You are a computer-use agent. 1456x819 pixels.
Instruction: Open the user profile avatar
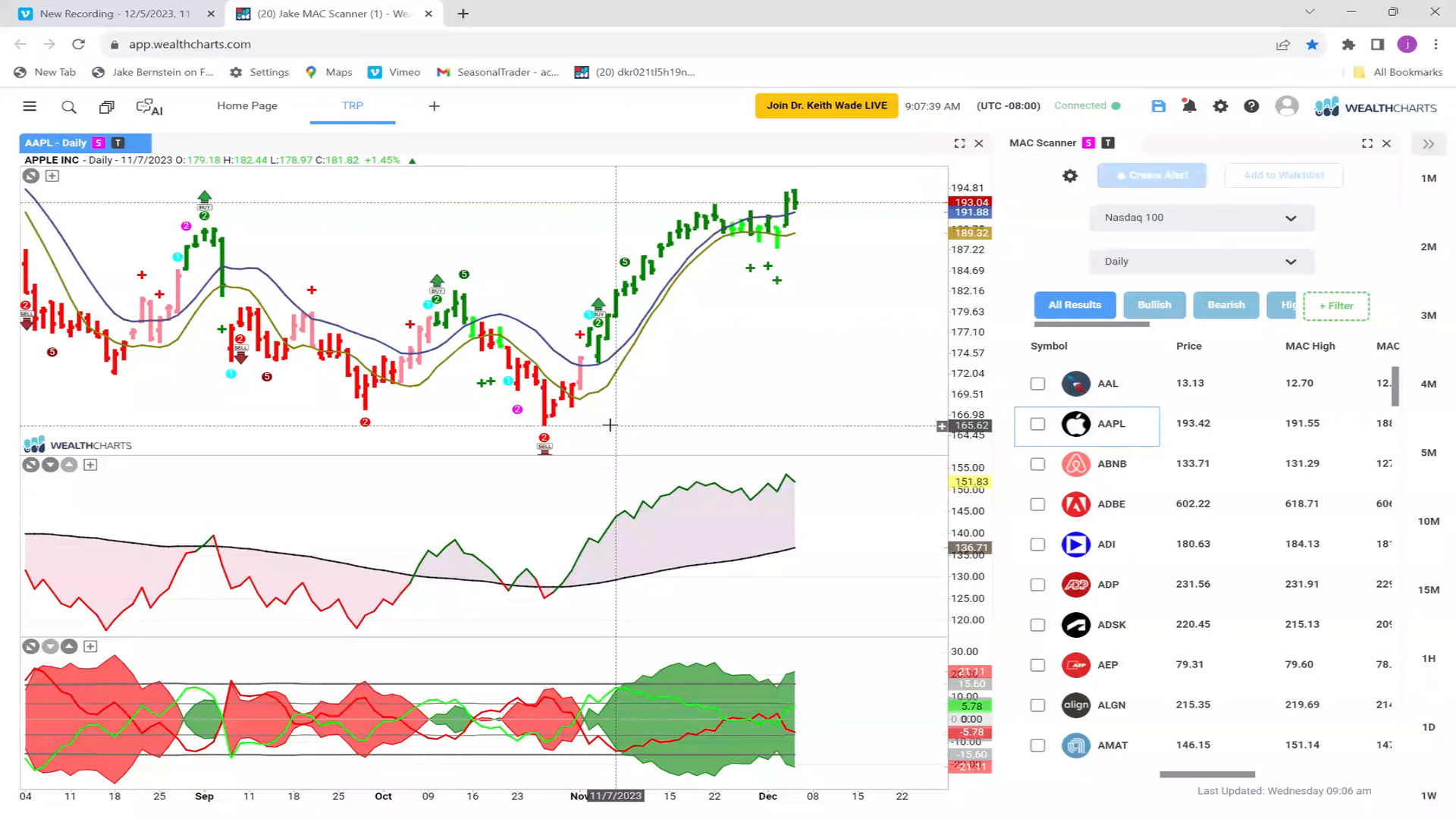(x=1287, y=106)
